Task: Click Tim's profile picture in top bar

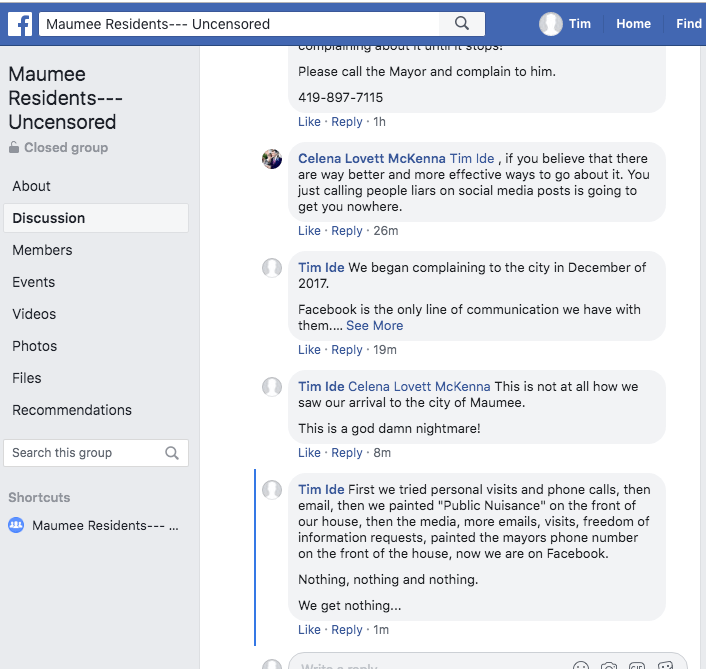Action: pyautogui.click(x=551, y=24)
